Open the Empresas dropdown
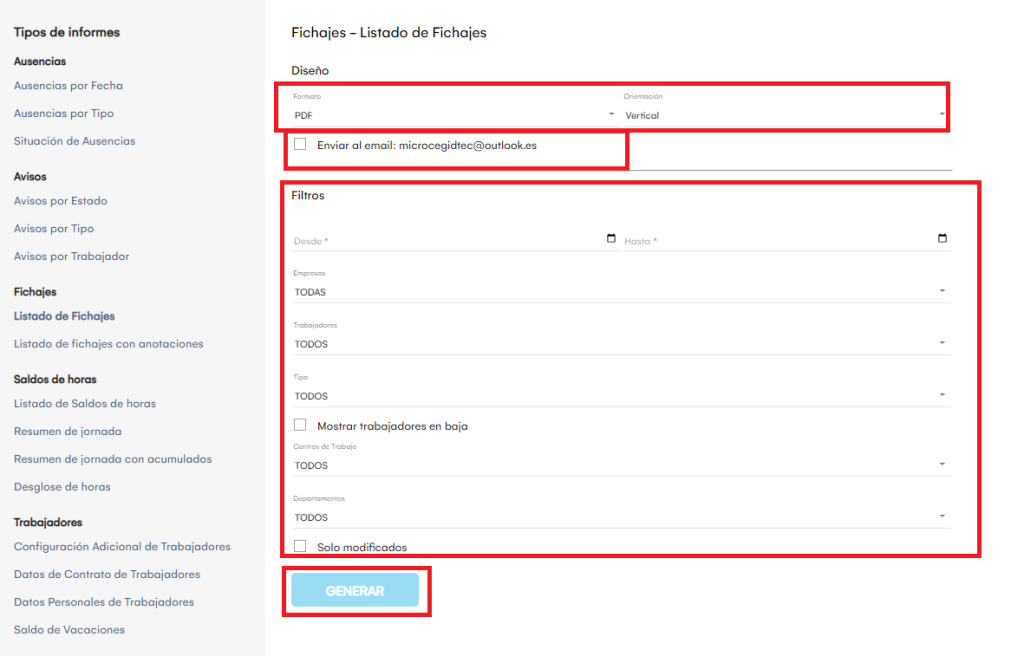 pos(620,292)
